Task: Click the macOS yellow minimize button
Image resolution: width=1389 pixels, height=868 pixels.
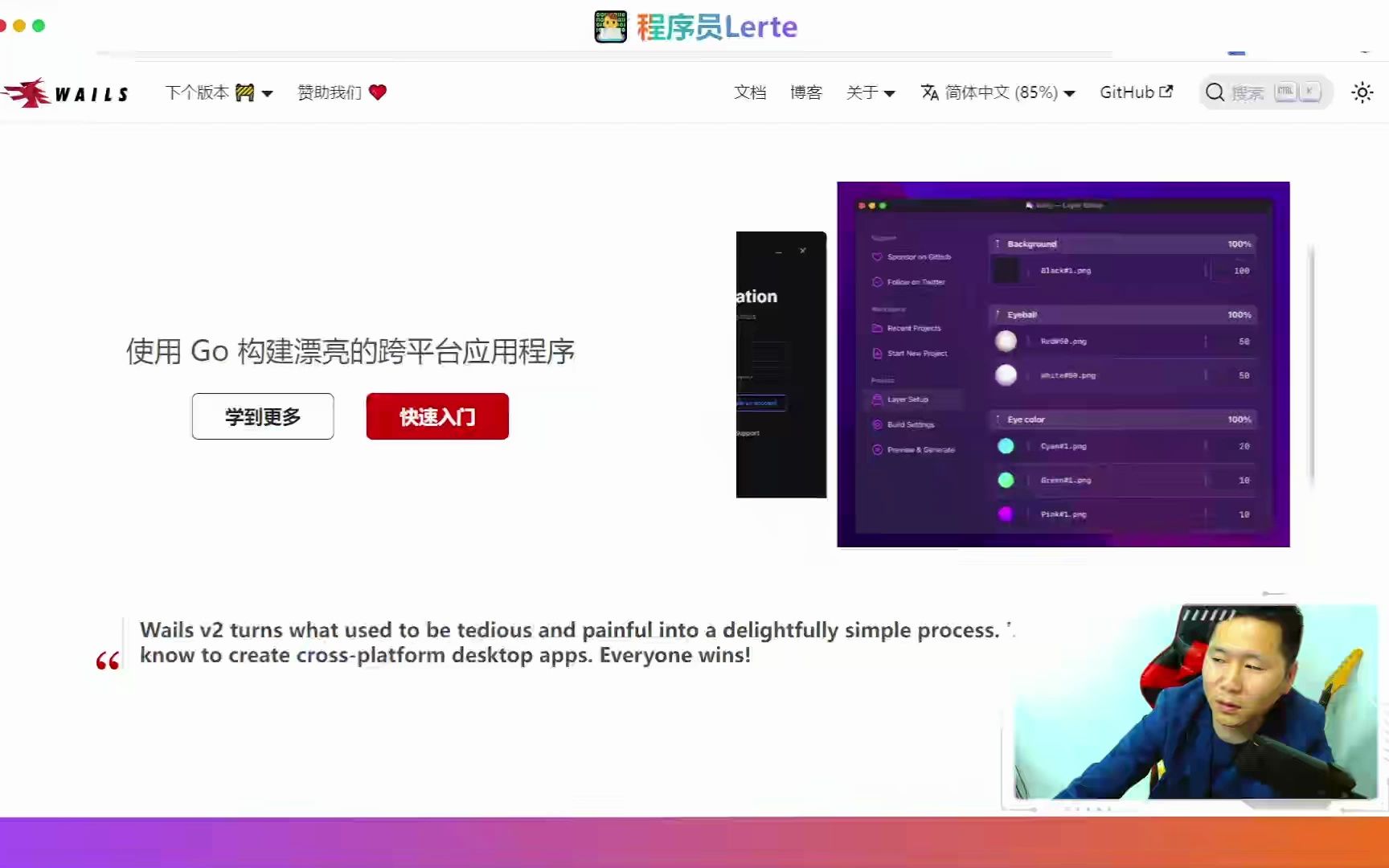Action: click(x=19, y=26)
